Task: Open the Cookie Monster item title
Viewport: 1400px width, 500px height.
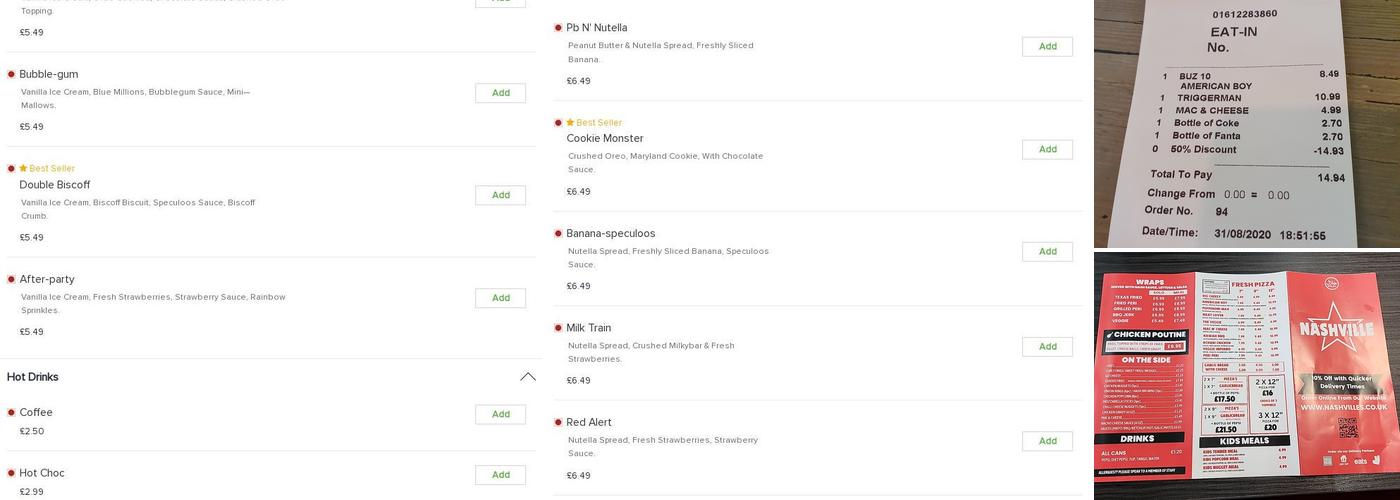Action: click(x=604, y=139)
